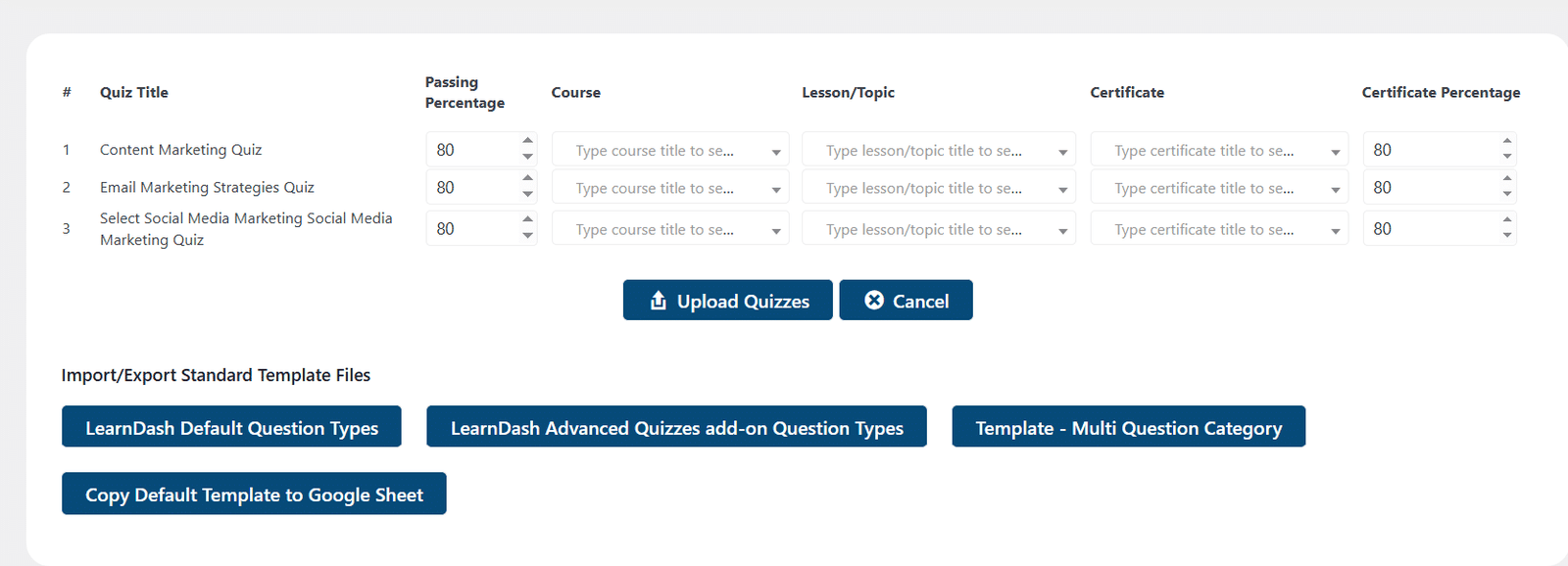Open course dropdown for Content Marketing Quiz
The image size is (1568, 566).
tap(670, 150)
